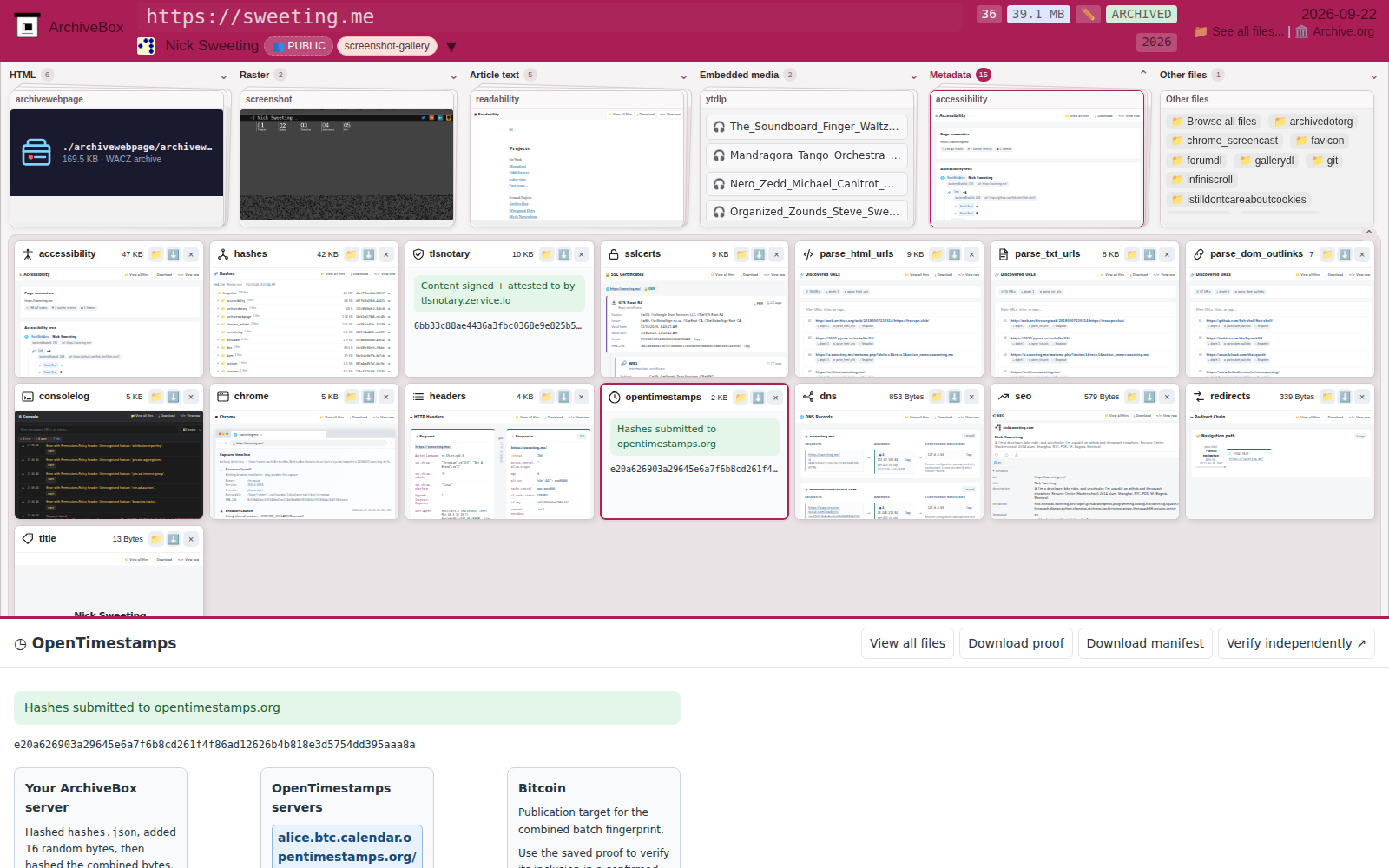Open folder icon on headers card
1389x868 pixels.
[x=547, y=397]
